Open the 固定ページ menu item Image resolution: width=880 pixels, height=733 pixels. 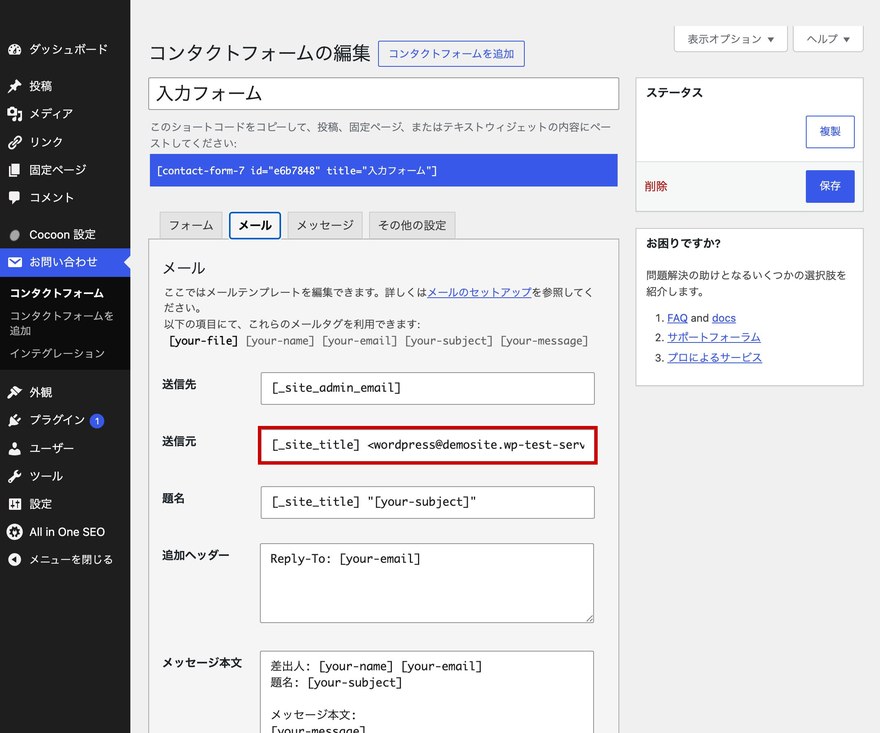[x=65, y=169]
